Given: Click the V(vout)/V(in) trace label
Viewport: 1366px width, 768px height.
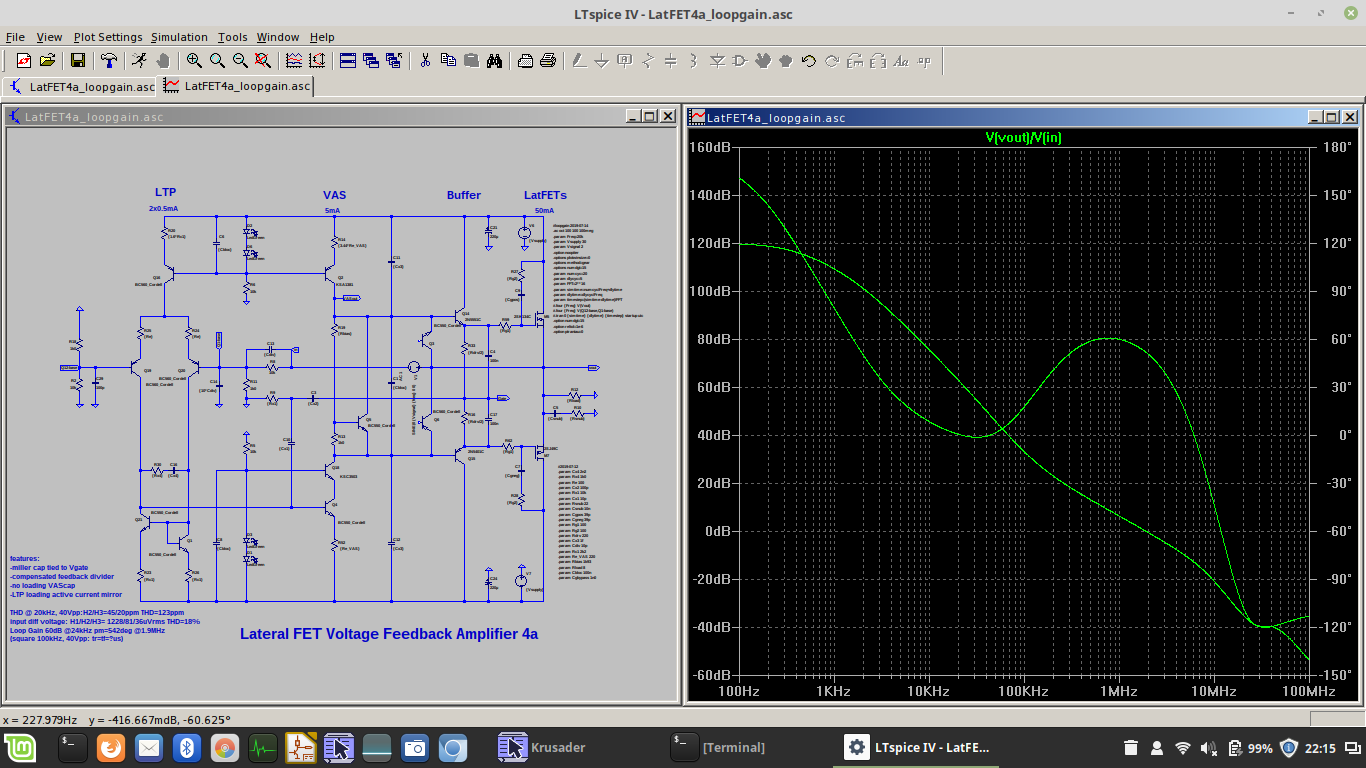Looking at the screenshot, I should click(x=1023, y=137).
